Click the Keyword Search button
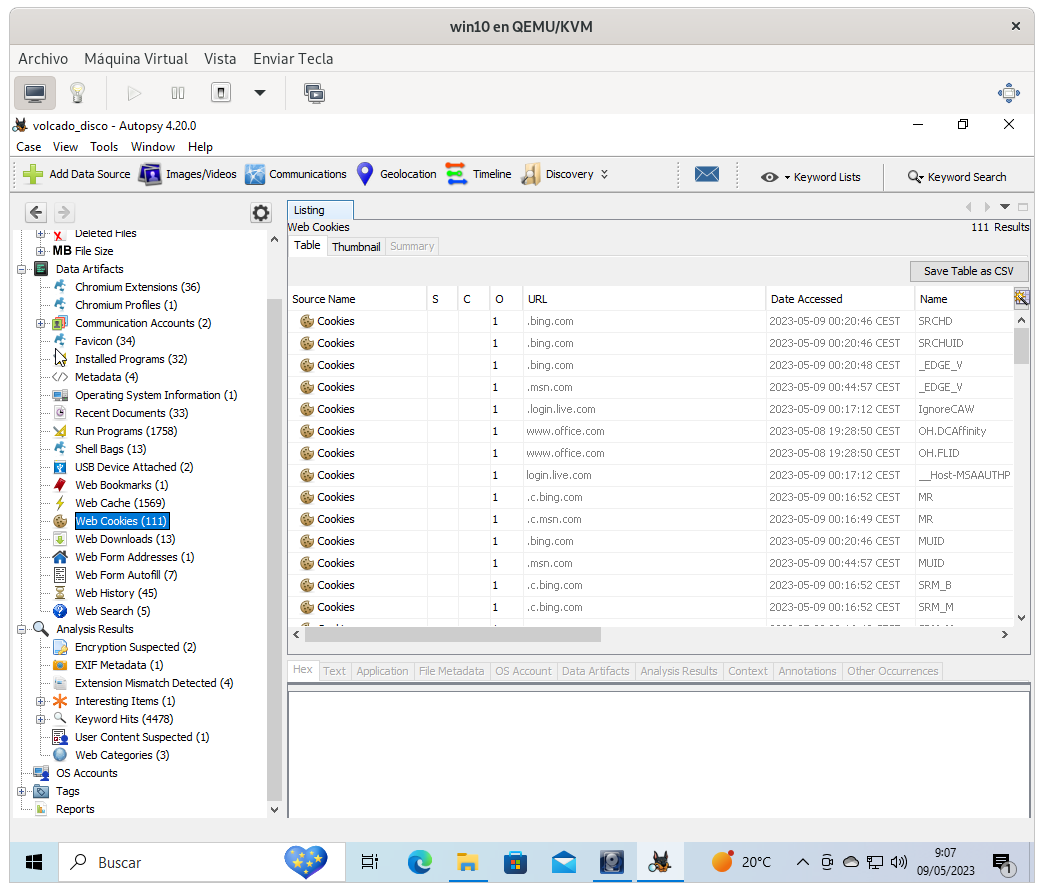Image resolution: width=1044 pixels, height=892 pixels. [957, 177]
